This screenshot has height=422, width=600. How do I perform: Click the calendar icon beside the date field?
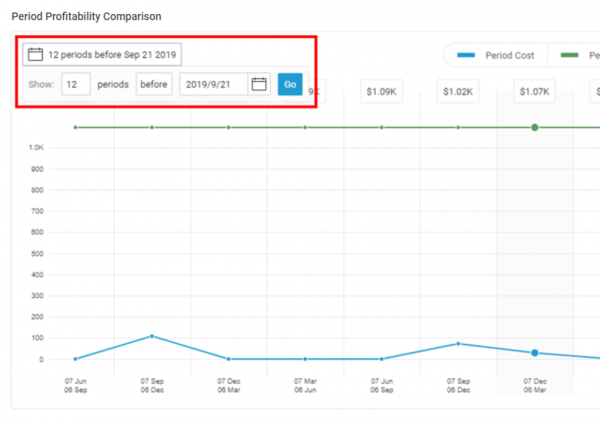[259, 84]
